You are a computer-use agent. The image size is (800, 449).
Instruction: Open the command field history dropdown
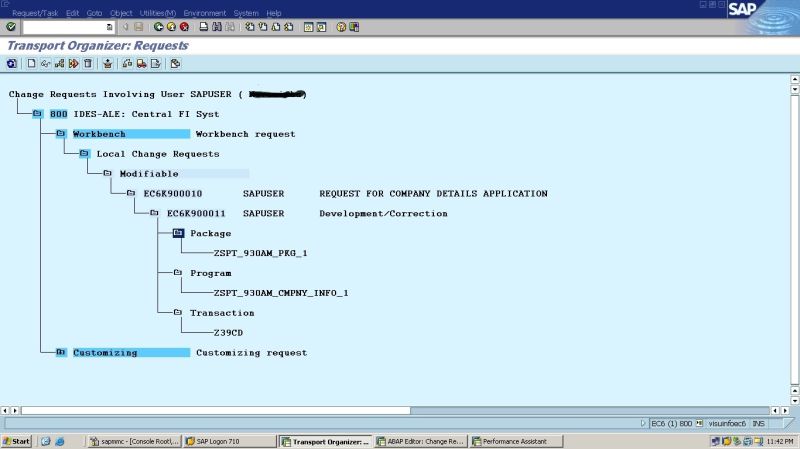click(x=109, y=27)
